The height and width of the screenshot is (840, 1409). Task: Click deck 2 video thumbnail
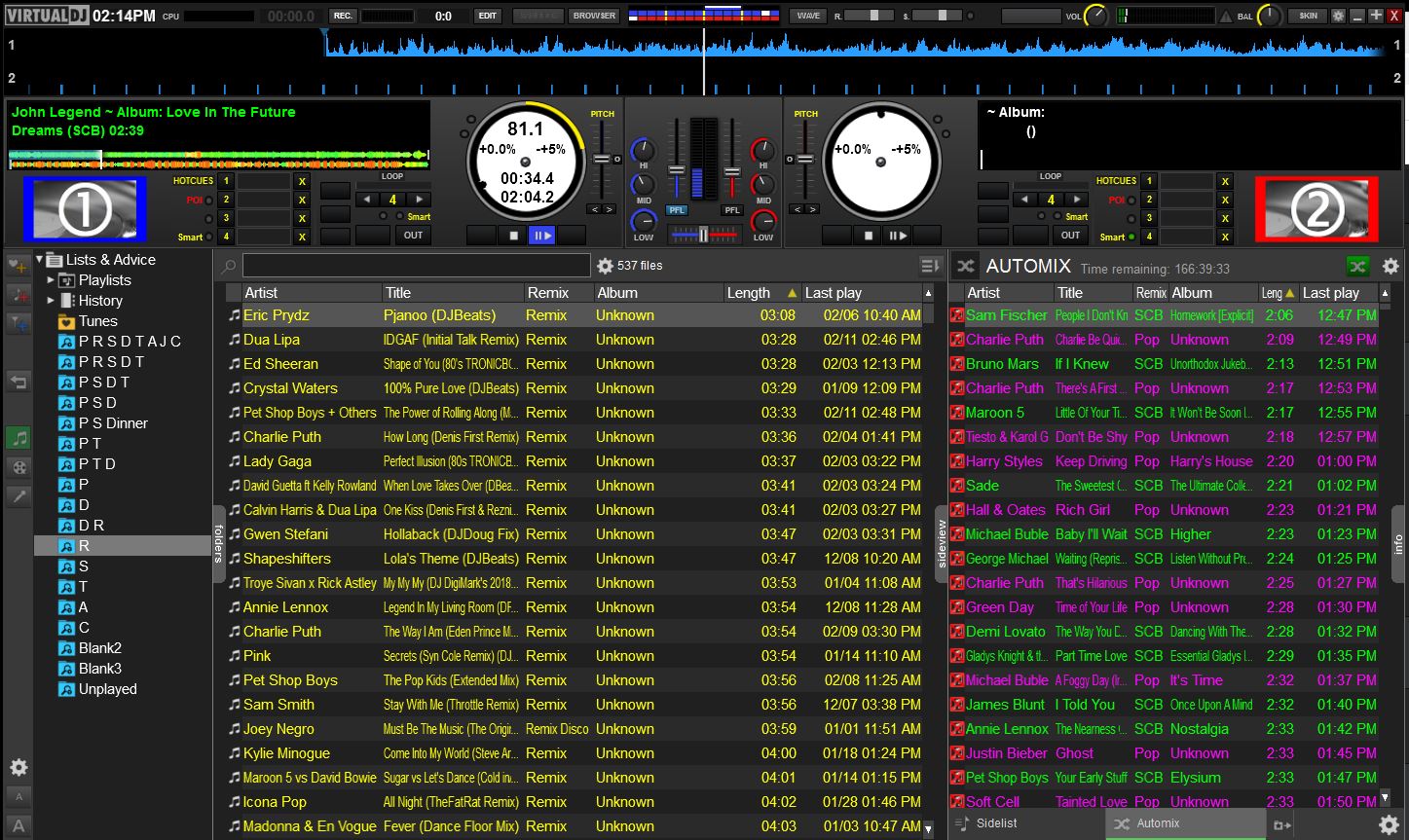click(1317, 208)
